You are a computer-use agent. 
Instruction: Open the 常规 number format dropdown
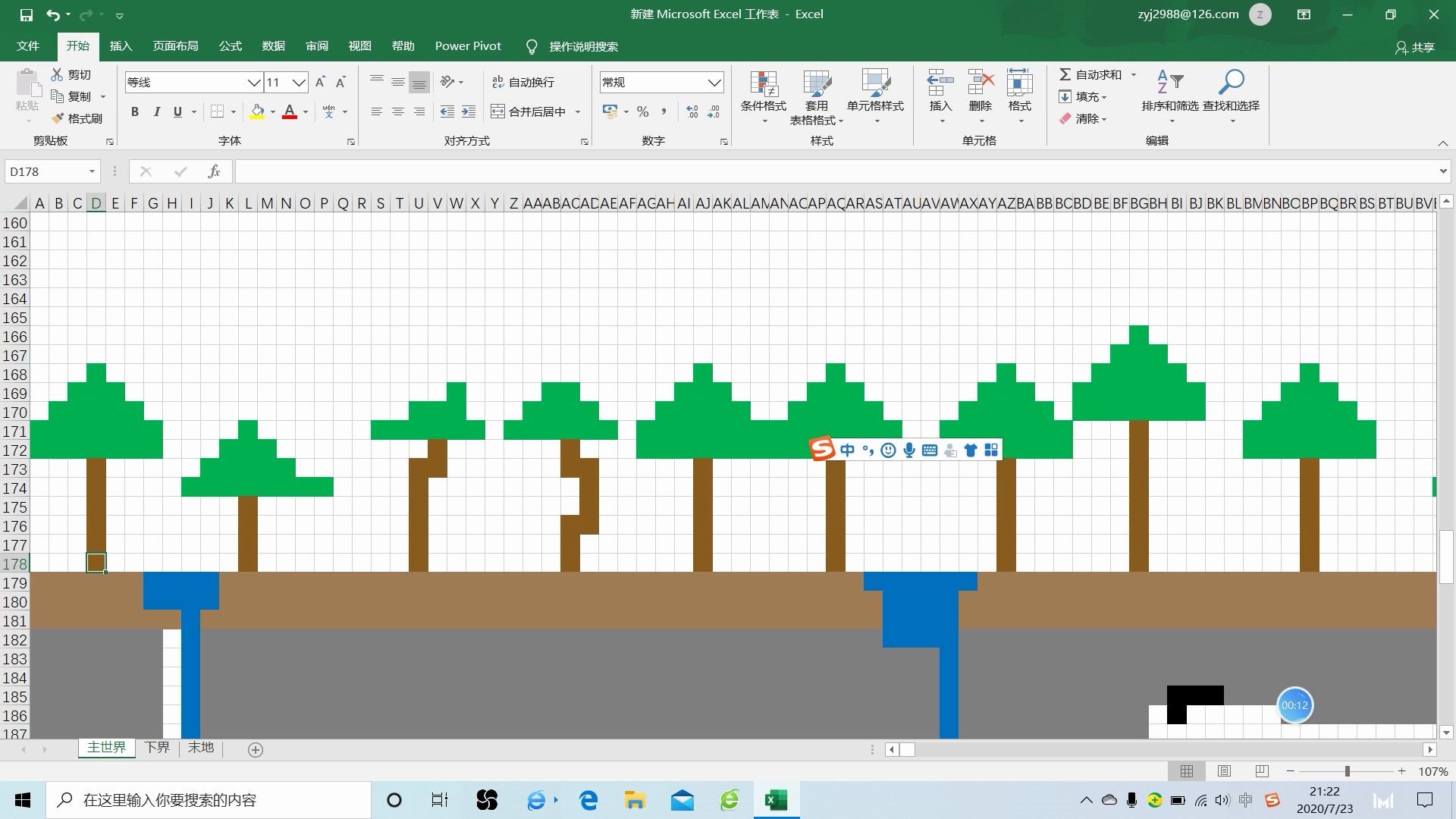(713, 82)
